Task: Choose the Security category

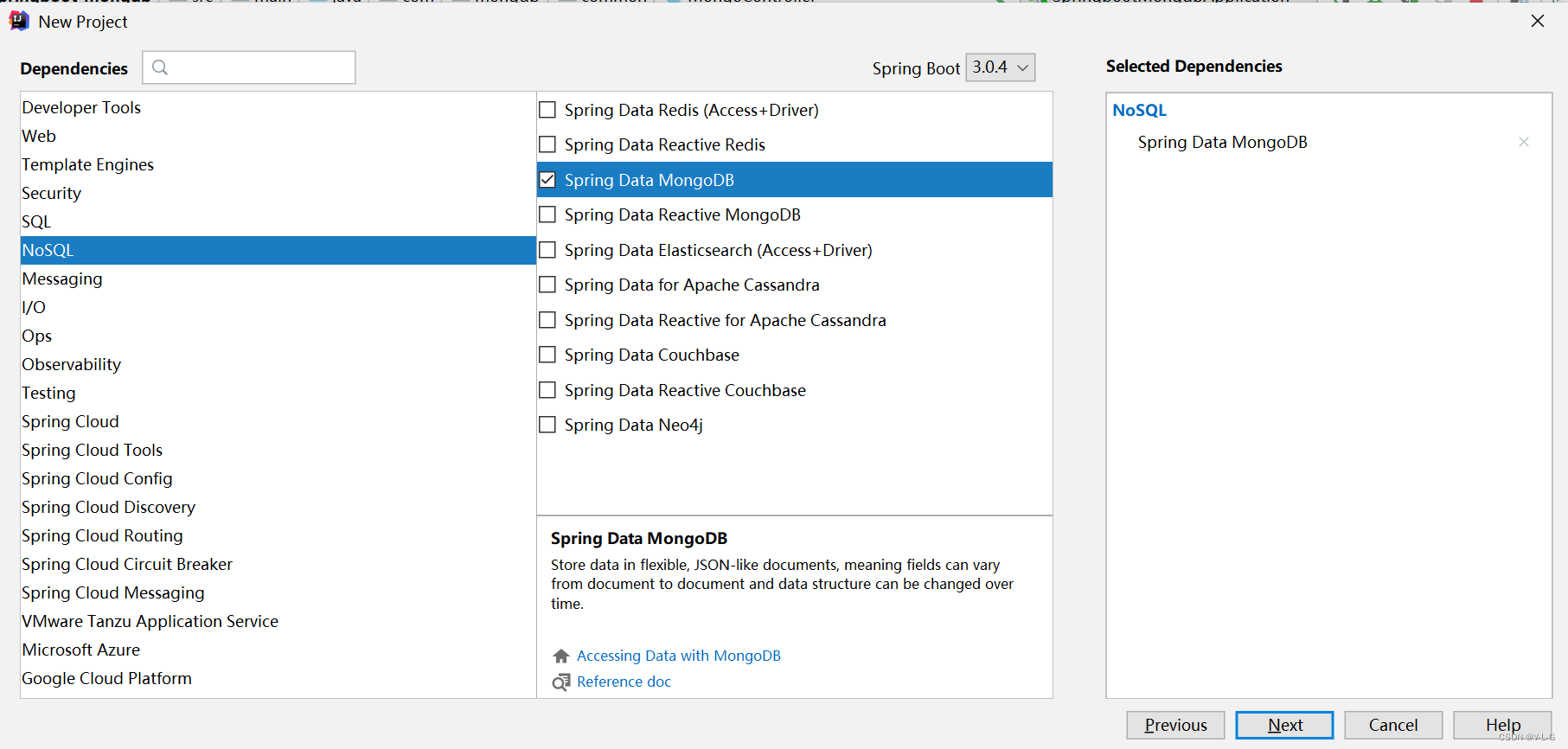Action: pyautogui.click(x=278, y=193)
